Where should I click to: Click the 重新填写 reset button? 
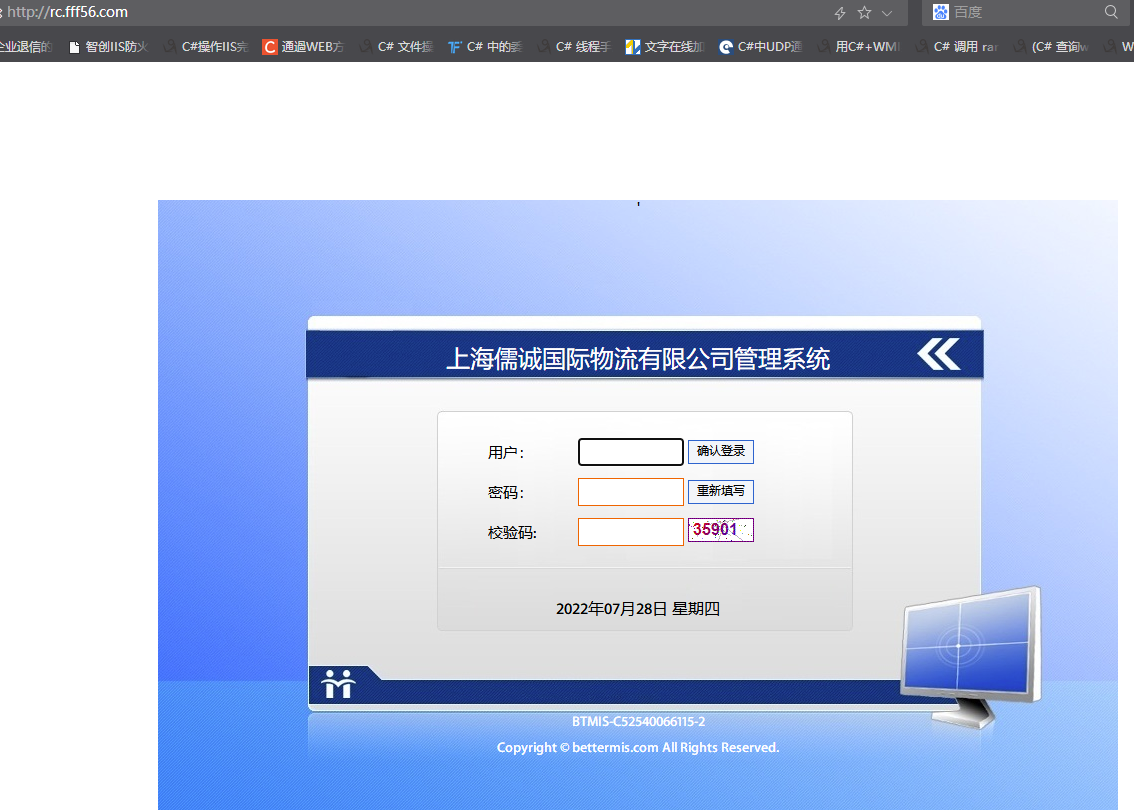720,491
